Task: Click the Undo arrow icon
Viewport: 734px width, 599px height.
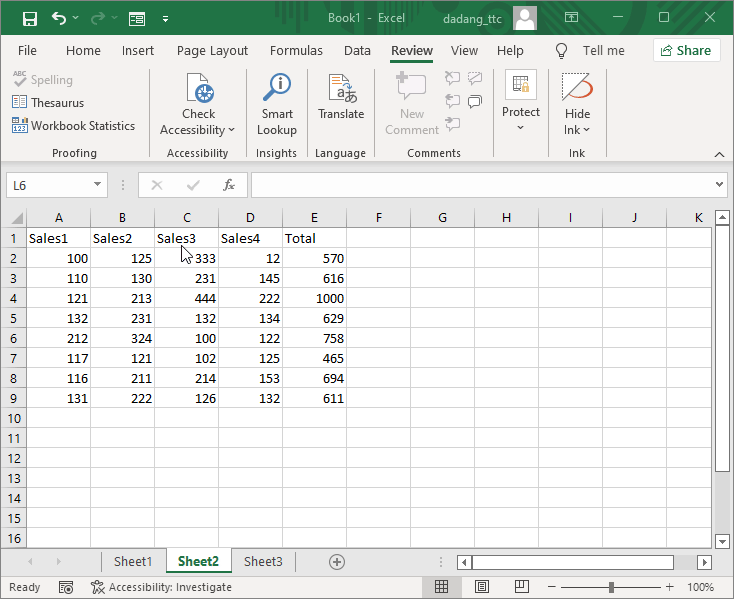Action: click(58, 18)
